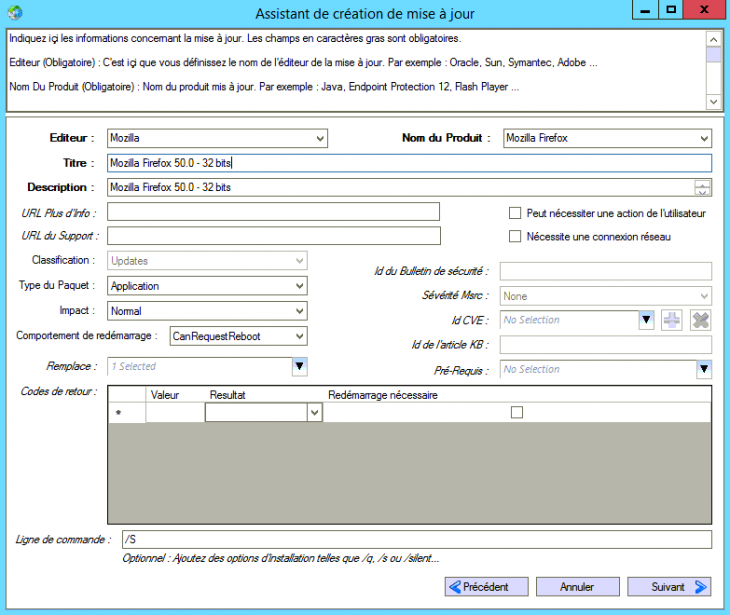Open Comportement de redémarrage dropdown
This screenshot has height=615, width=730.
click(x=298, y=336)
